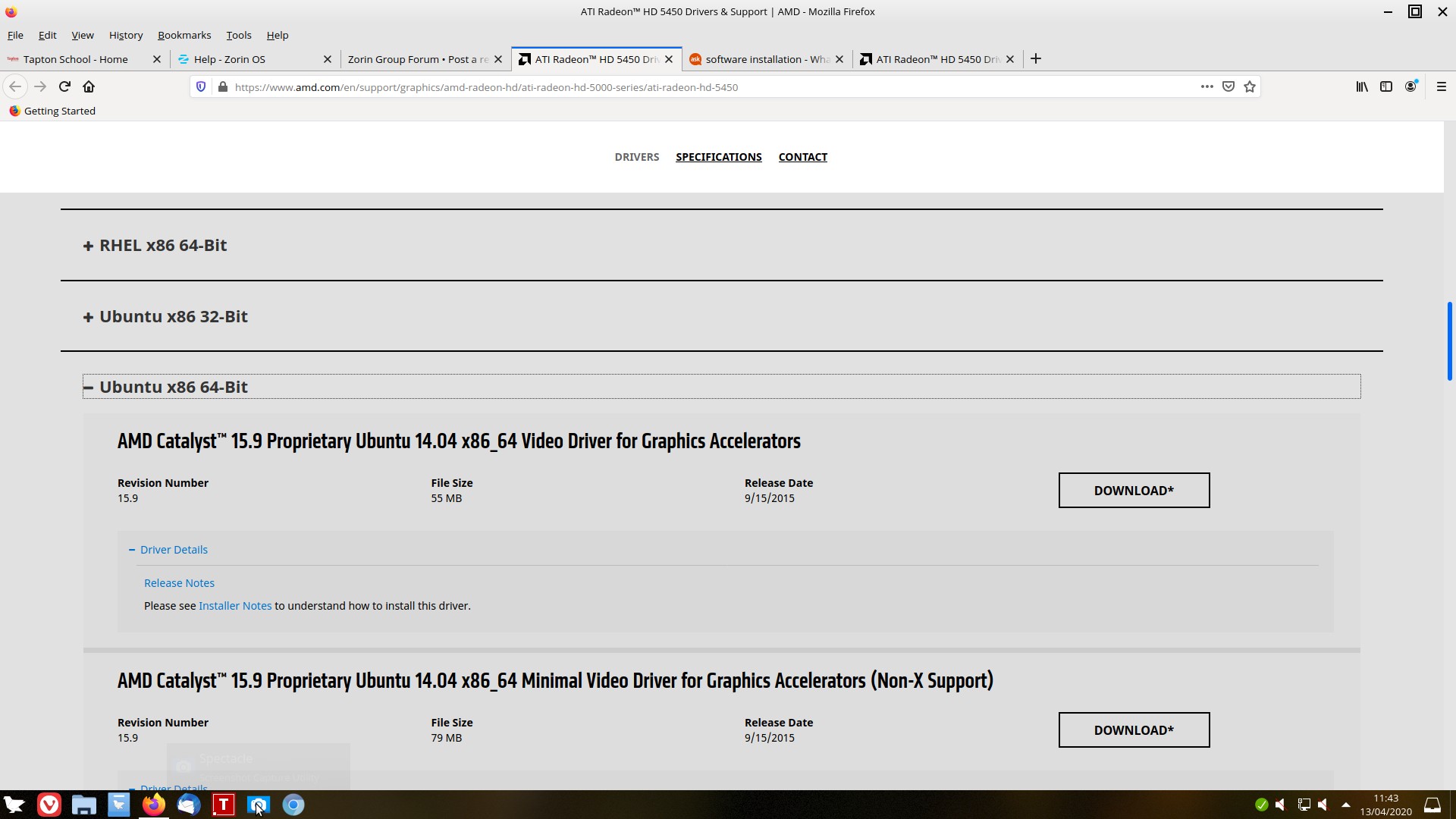Show sidebars icon in toolbar
1456x819 pixels.
point(1386,86)
